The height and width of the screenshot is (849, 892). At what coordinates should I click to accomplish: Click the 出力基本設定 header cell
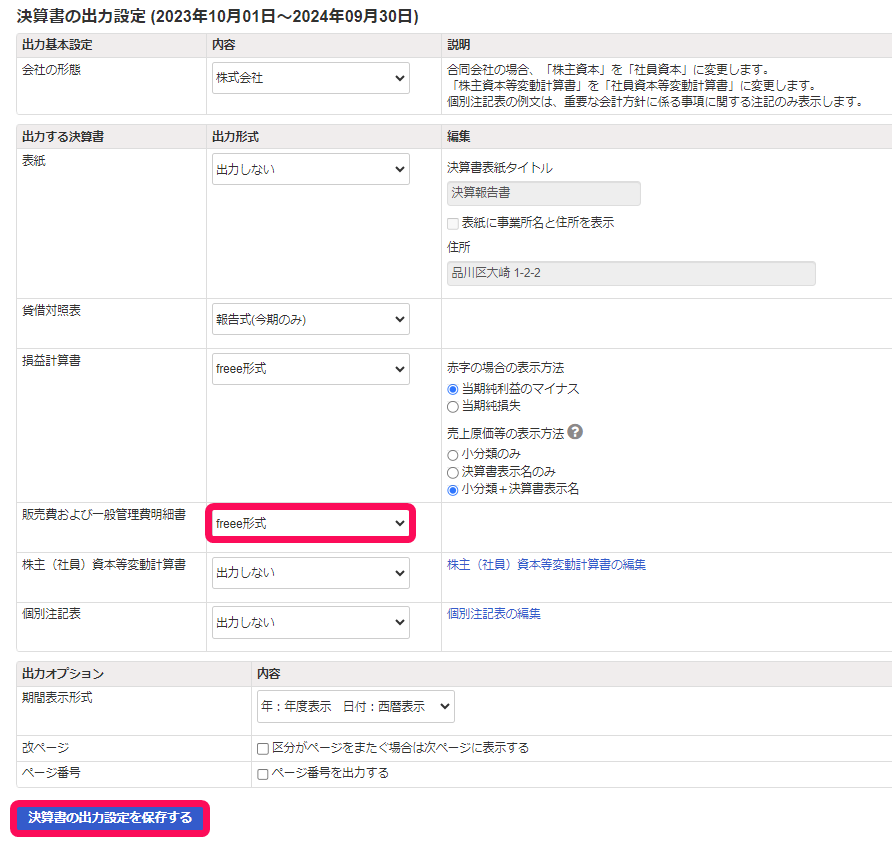click(x=57, y=44)
